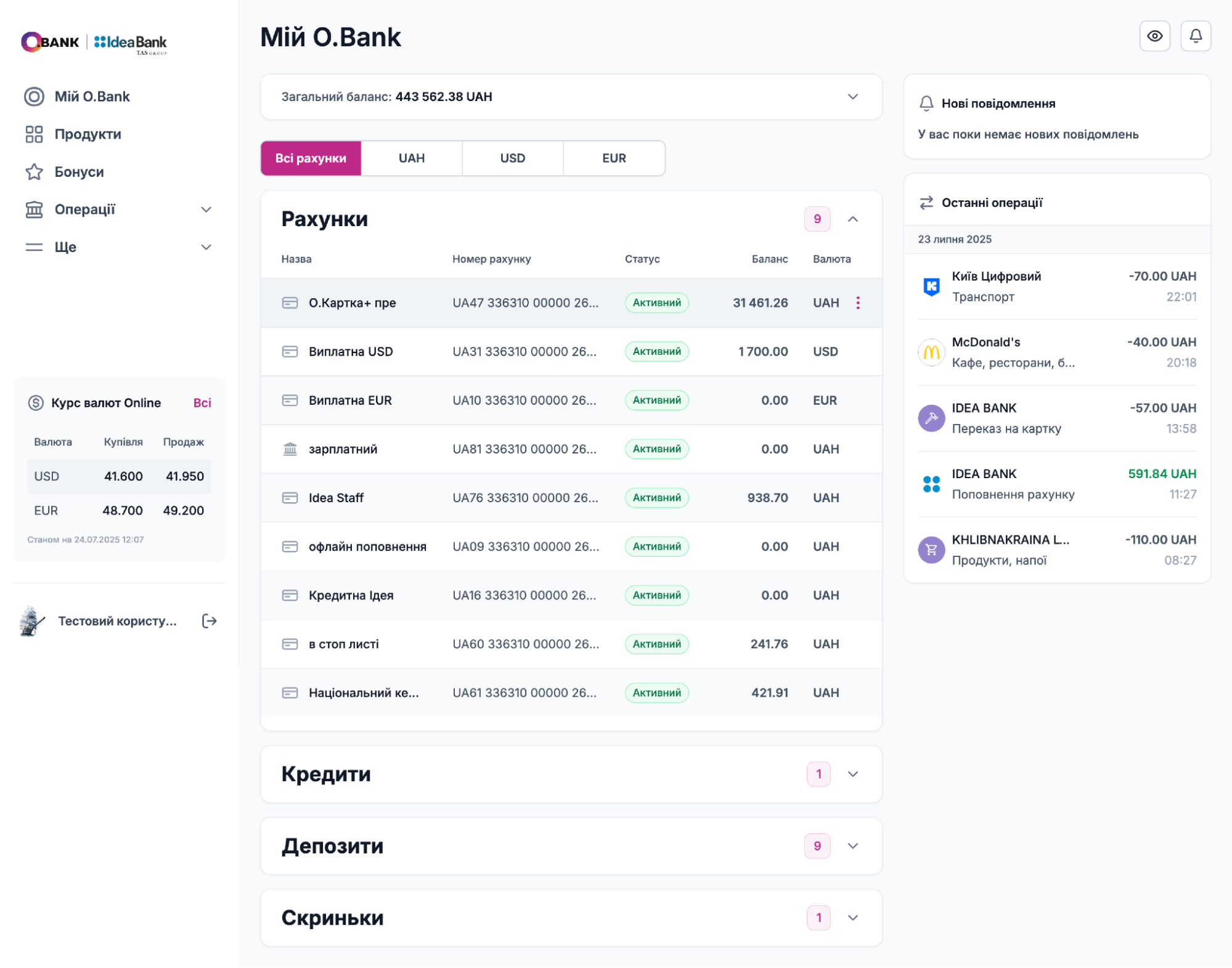This screenshot has height=968, width=1232.
Task: Expand the Депозити section
Action: pos(852,846)
